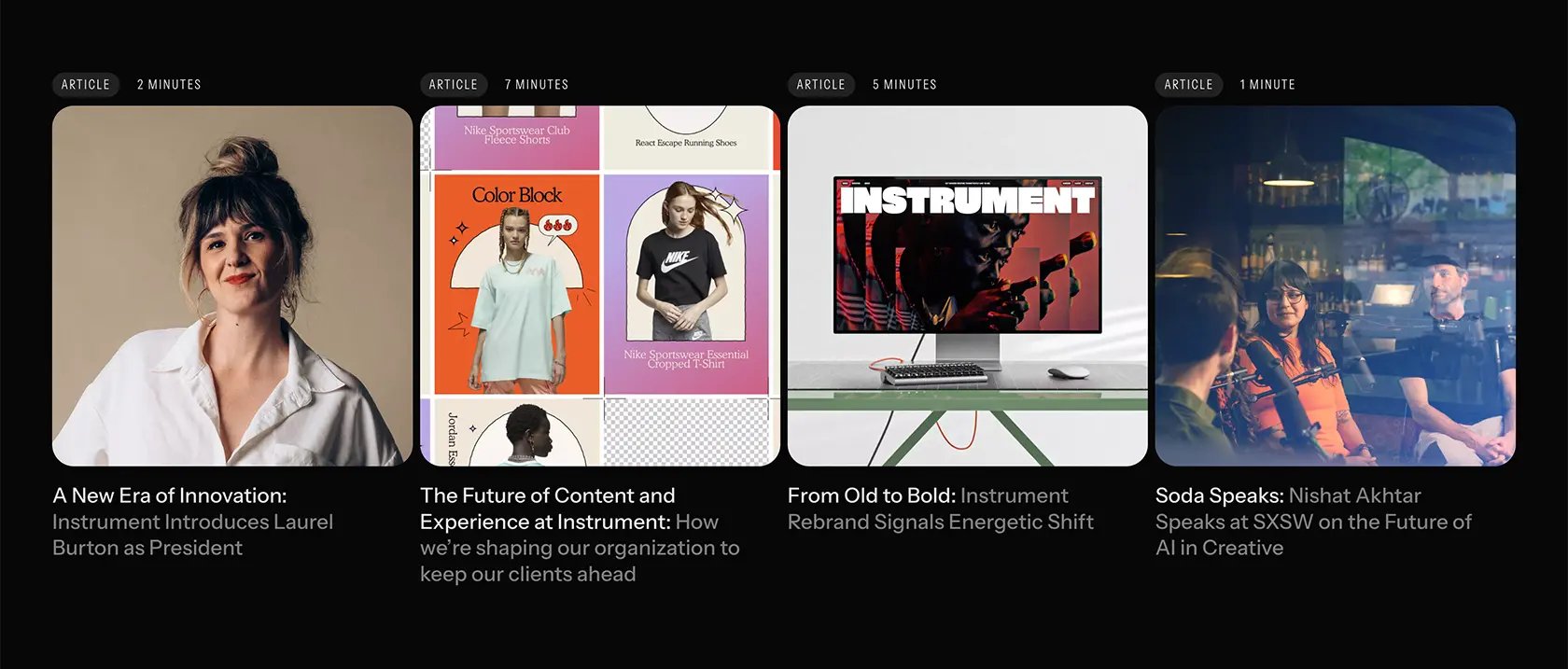Click ARTICLE tag above Laurel Burton card
This screenshot has width=1568, height=669.
point(86,85)
